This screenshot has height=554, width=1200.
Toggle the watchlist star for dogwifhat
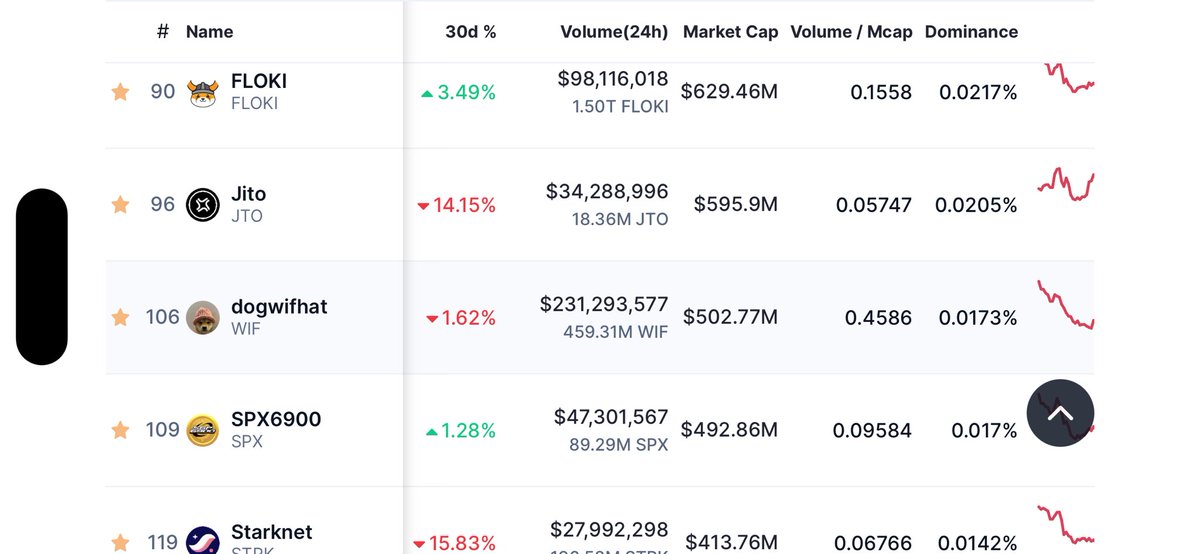click(120, 317)
